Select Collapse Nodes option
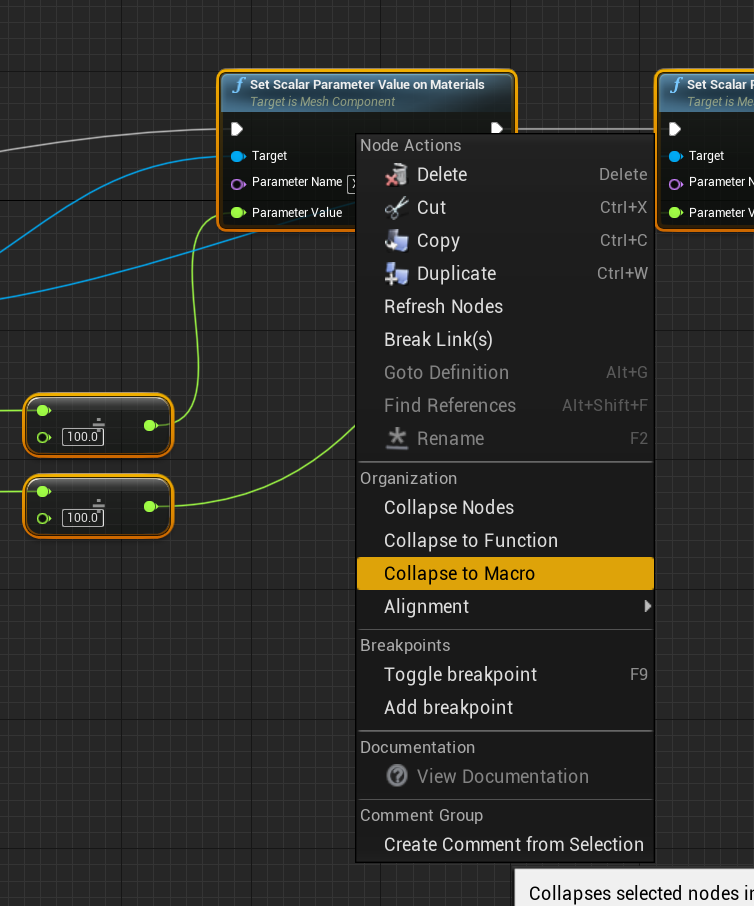754x906 pixels. click(505, 507)
